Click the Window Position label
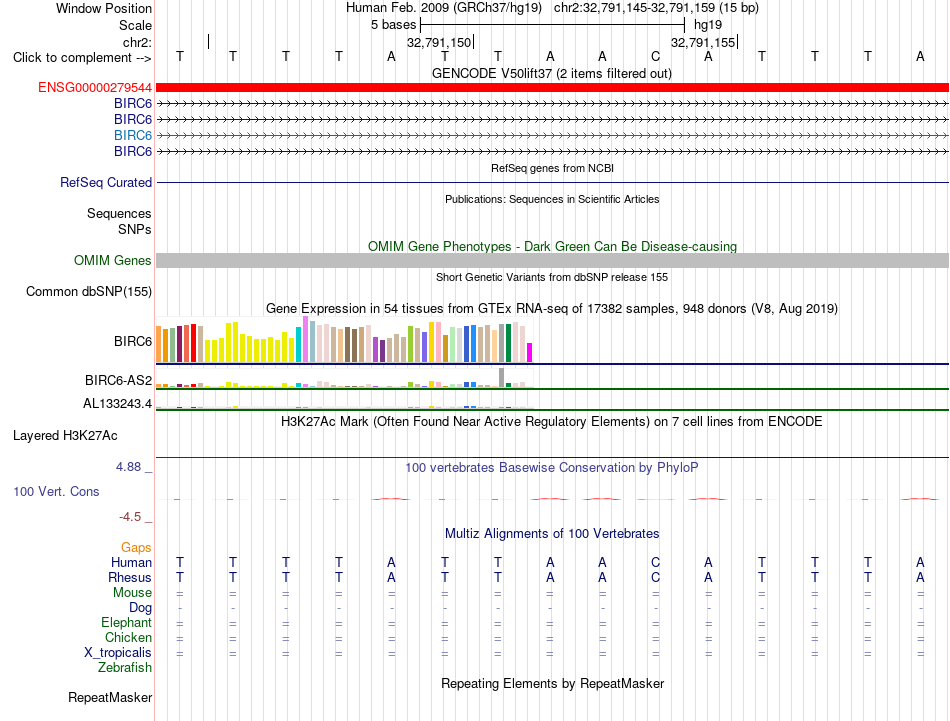950x721 pixels. (x=104, y=8)
